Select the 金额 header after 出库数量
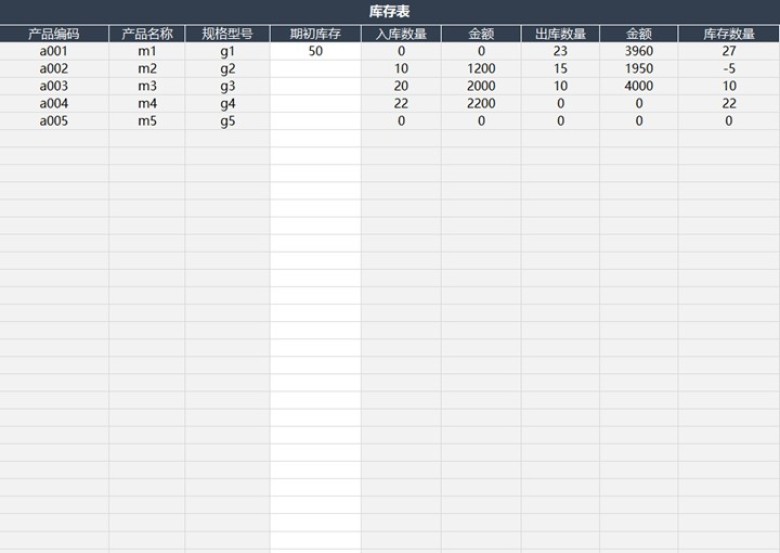 [639, 34]
